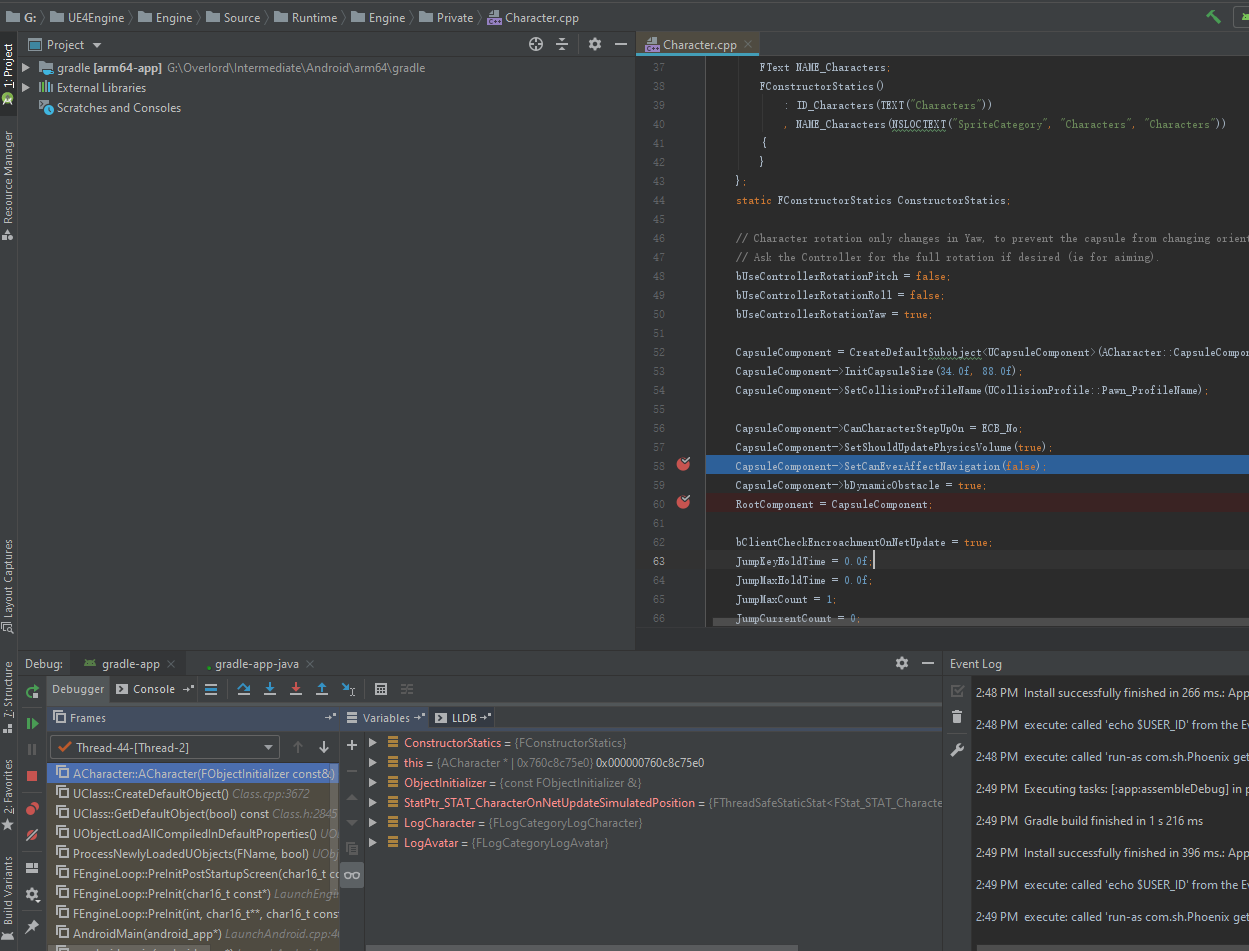Click the Step Over debugger icon

tap(244, 689)
